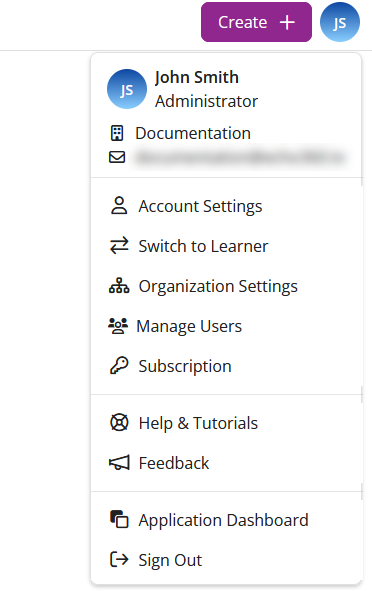Click the megaphone icon next to Feedback
Image resolution: width=372 pixels, height=591 pixels.
point(119,462)
